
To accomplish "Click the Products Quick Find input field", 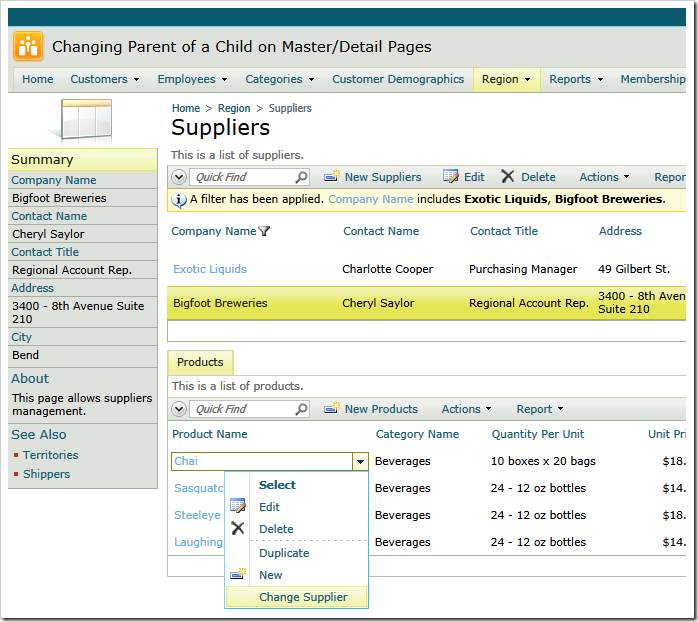I will pyautogui.click(x=240, y=409).
